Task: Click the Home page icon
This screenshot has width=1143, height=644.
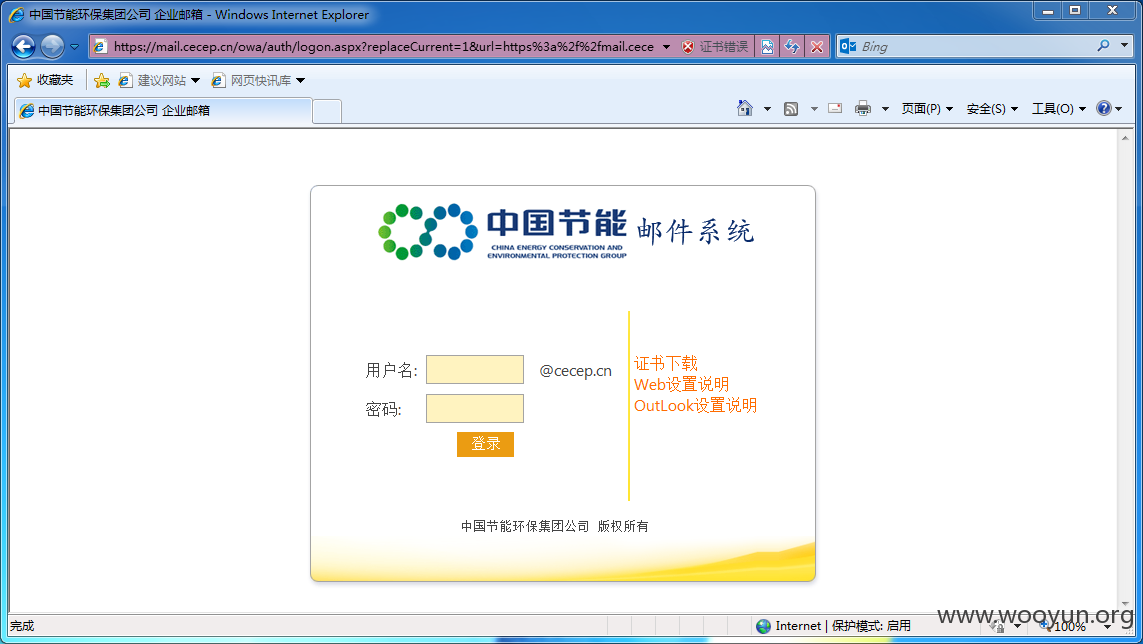Action: click(744, 109)
